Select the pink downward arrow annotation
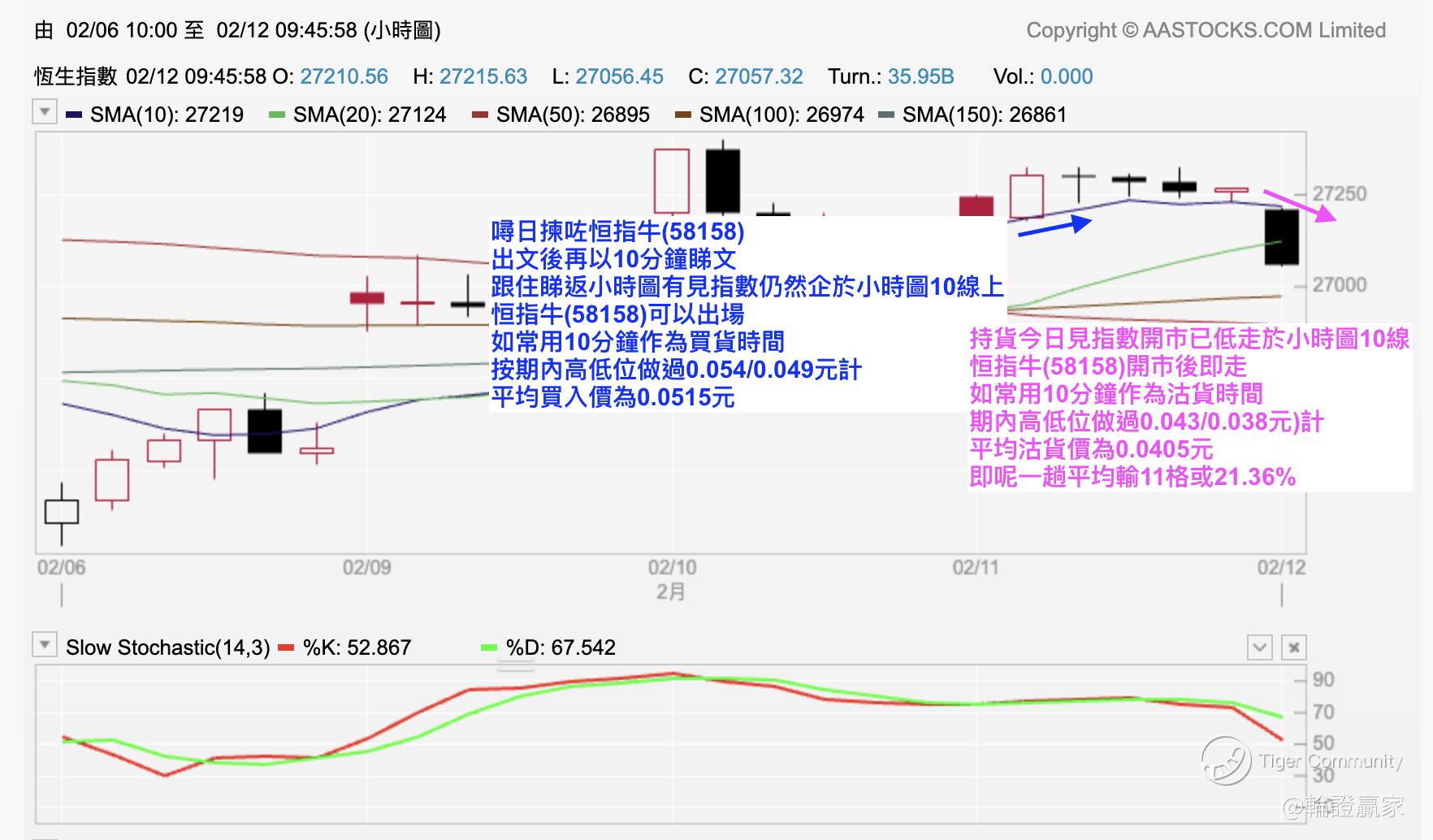This screenshot has height=840, width=1433. [1300, 206]
